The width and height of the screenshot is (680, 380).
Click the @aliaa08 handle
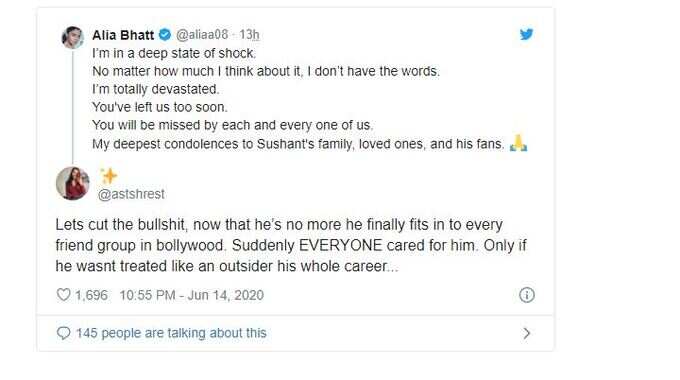[202, 35]
